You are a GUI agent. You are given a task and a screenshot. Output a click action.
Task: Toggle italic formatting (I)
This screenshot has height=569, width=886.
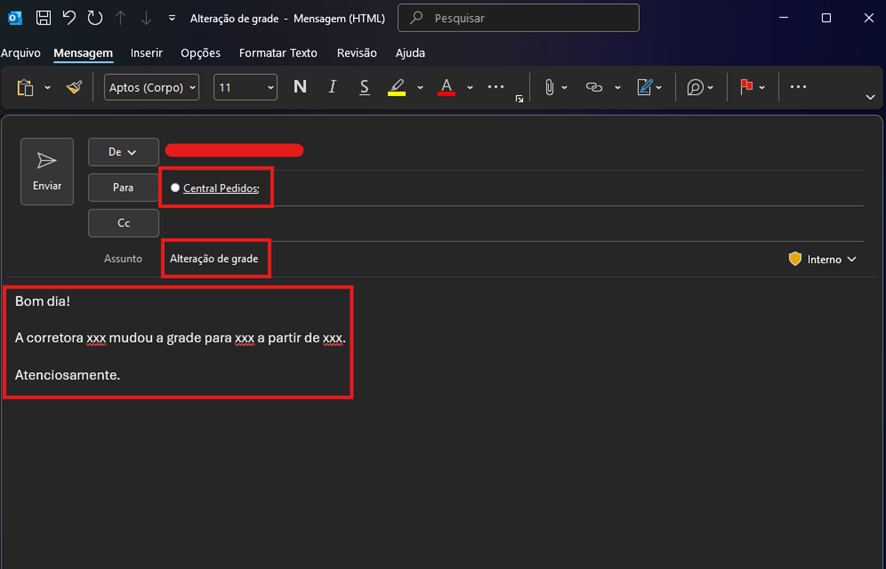[333, 88]
